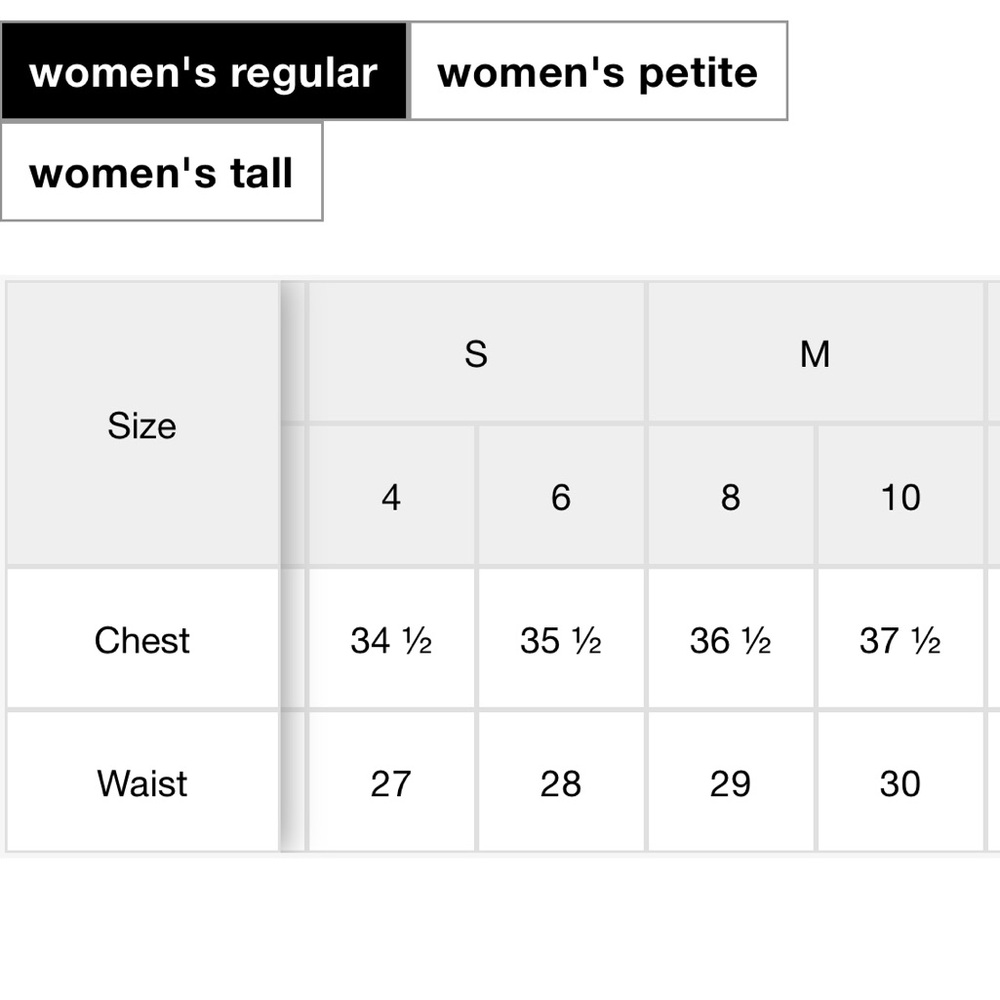1000x1000 pixels.
Task: Click the Chest row label
Action: point(142,639)
